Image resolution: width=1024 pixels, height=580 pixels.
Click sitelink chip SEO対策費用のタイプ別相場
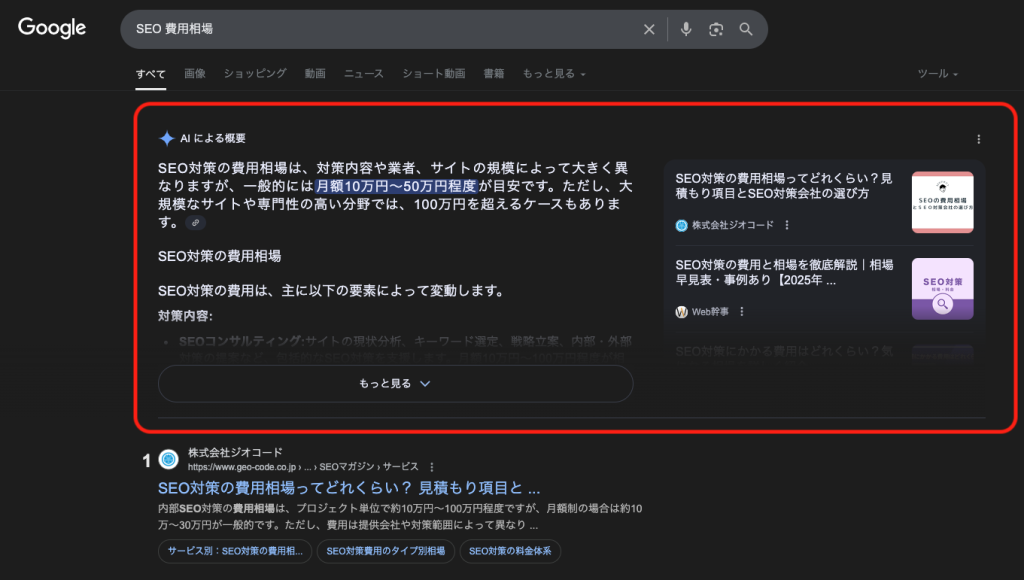[385, 551]
